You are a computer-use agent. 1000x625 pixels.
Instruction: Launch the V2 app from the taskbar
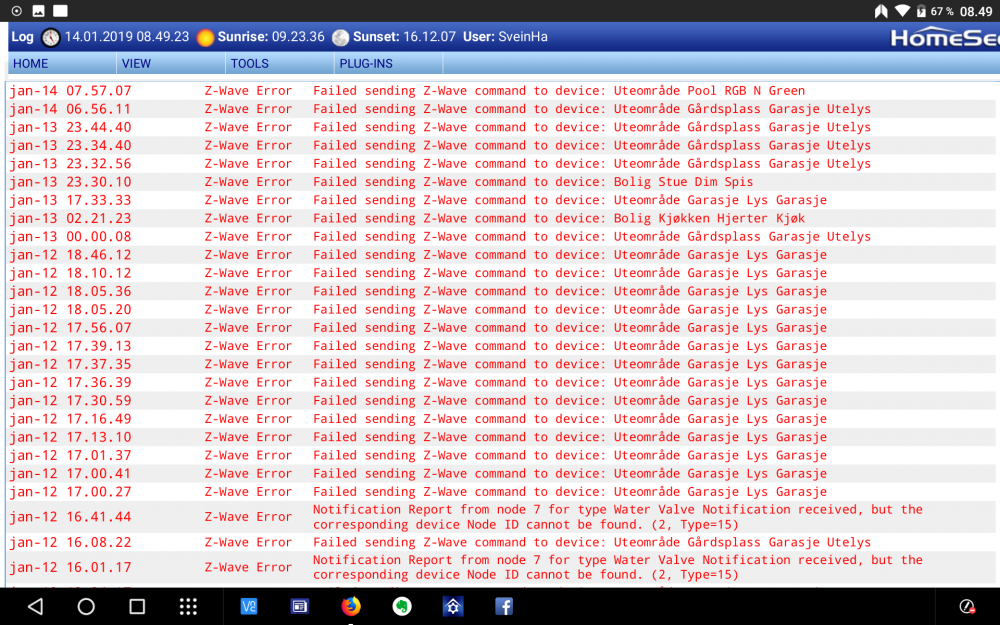(x=249, y=605)
